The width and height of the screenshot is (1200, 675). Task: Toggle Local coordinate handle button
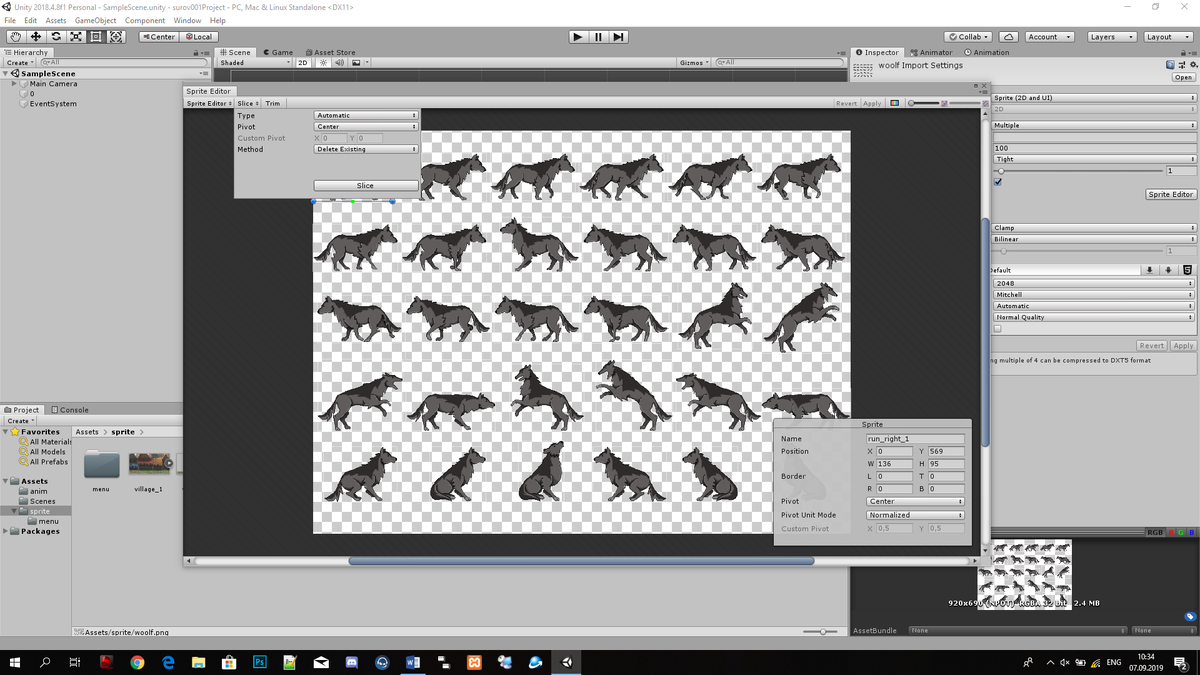point(198,37)
